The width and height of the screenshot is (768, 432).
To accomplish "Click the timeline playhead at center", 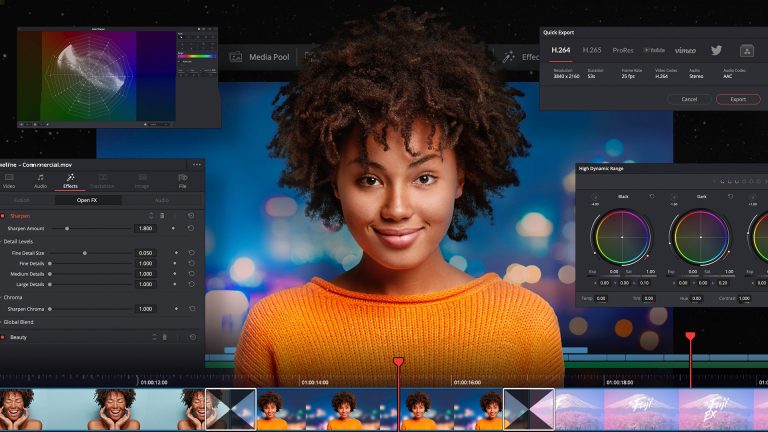I will coord(398,362).
